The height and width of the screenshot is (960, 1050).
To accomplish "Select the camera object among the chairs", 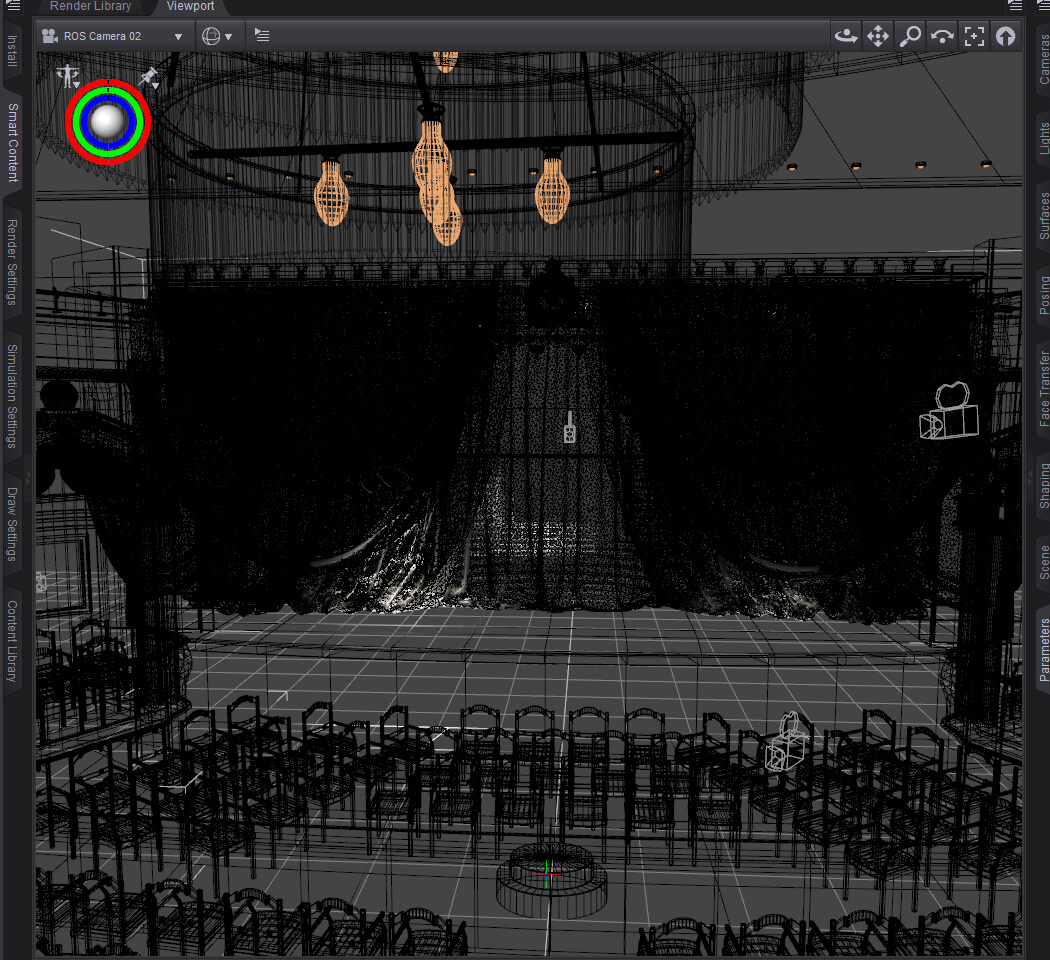I will click(786, 742).
